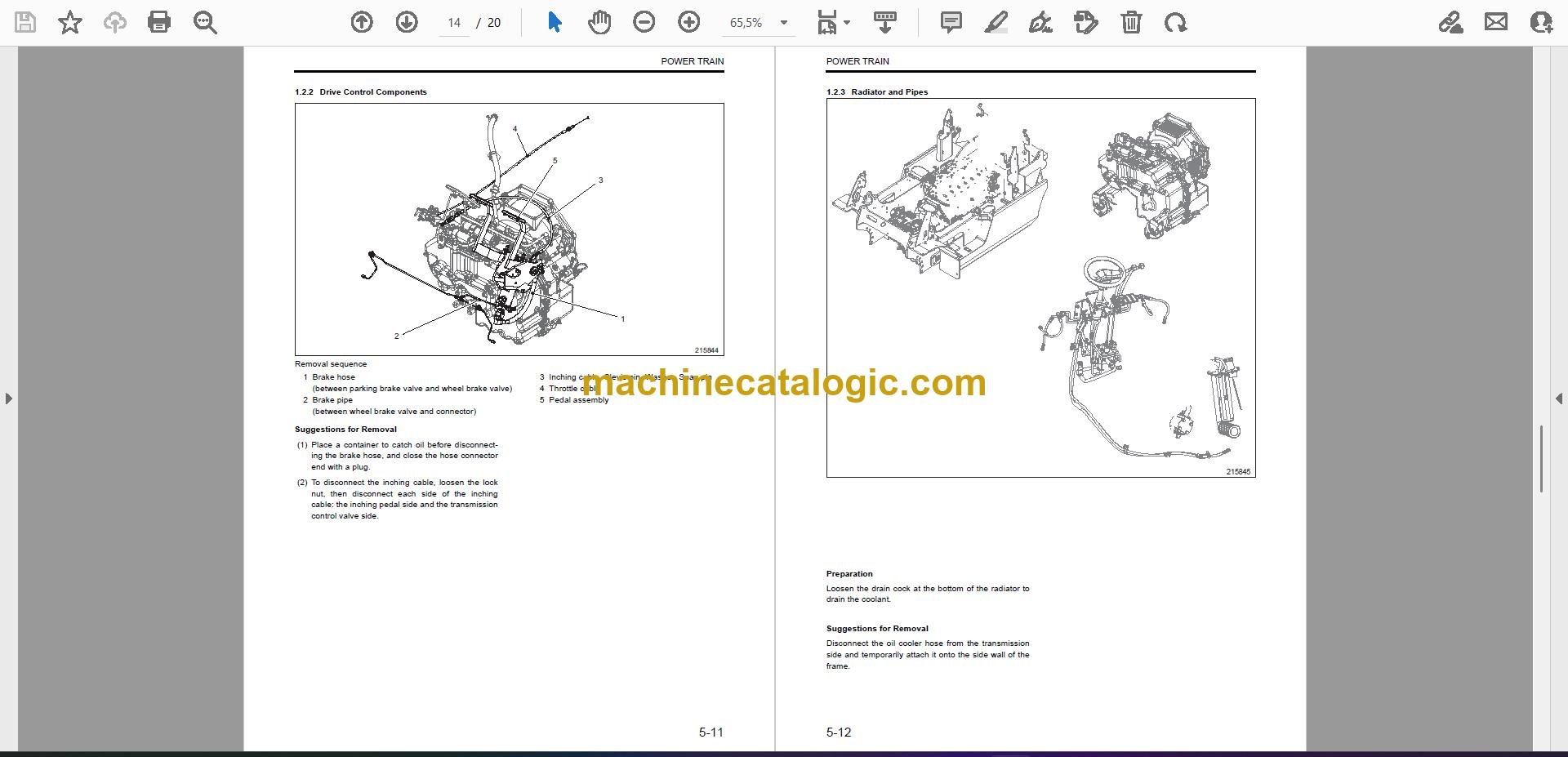
Task: Click the '1.2.2 Drive Control Components' heading
Action: [361, 92]
